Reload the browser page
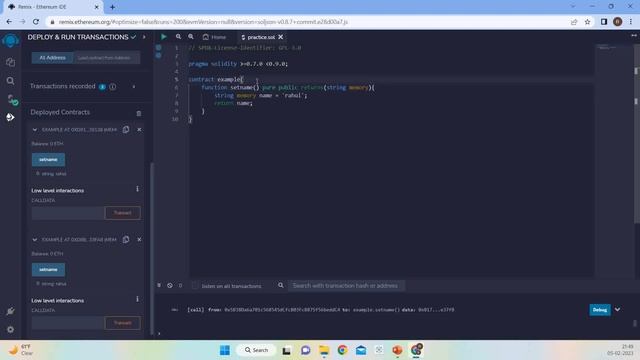The height and width of the screenshot is (360, 640). [x=36, y=22]
